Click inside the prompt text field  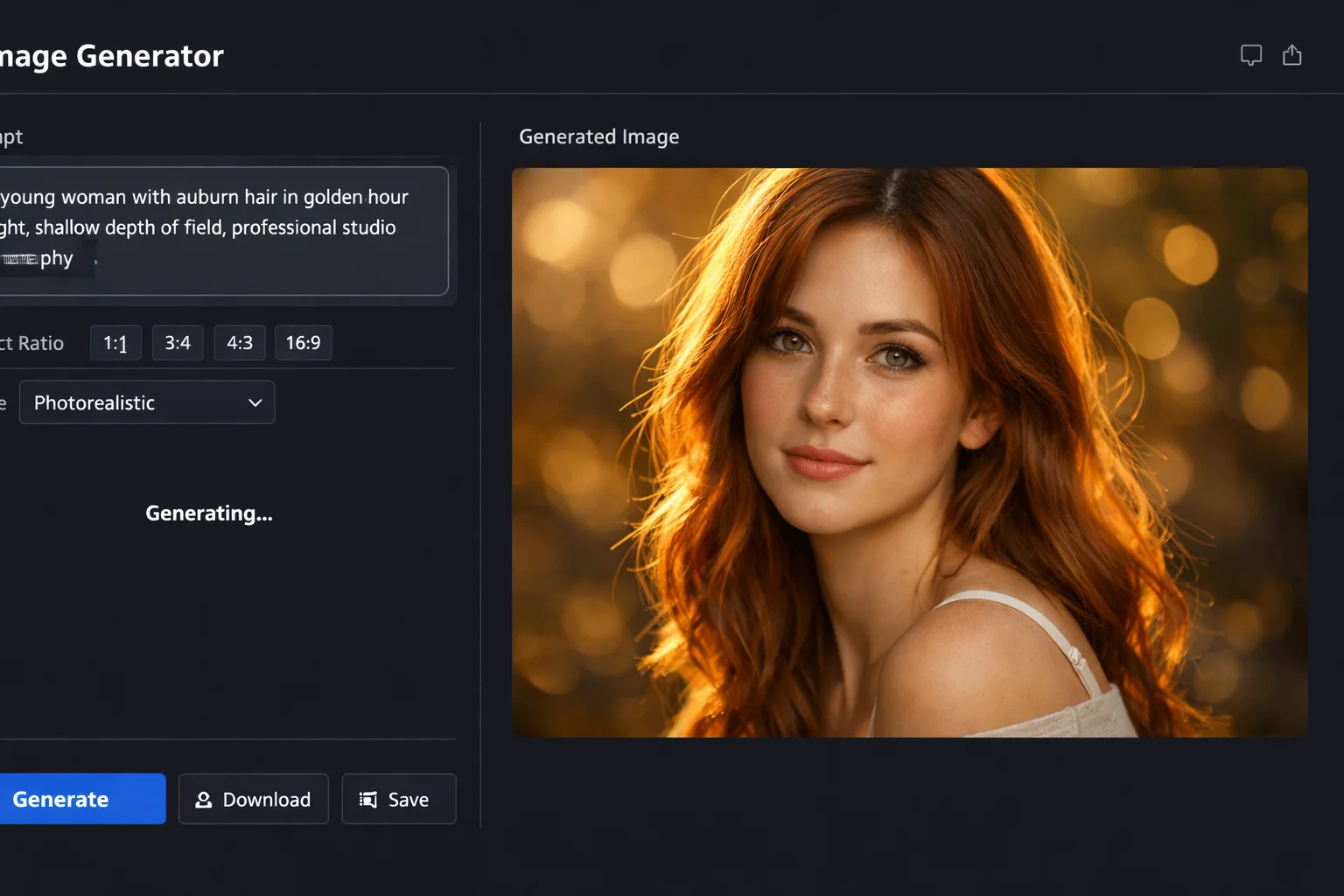point(219,227)
